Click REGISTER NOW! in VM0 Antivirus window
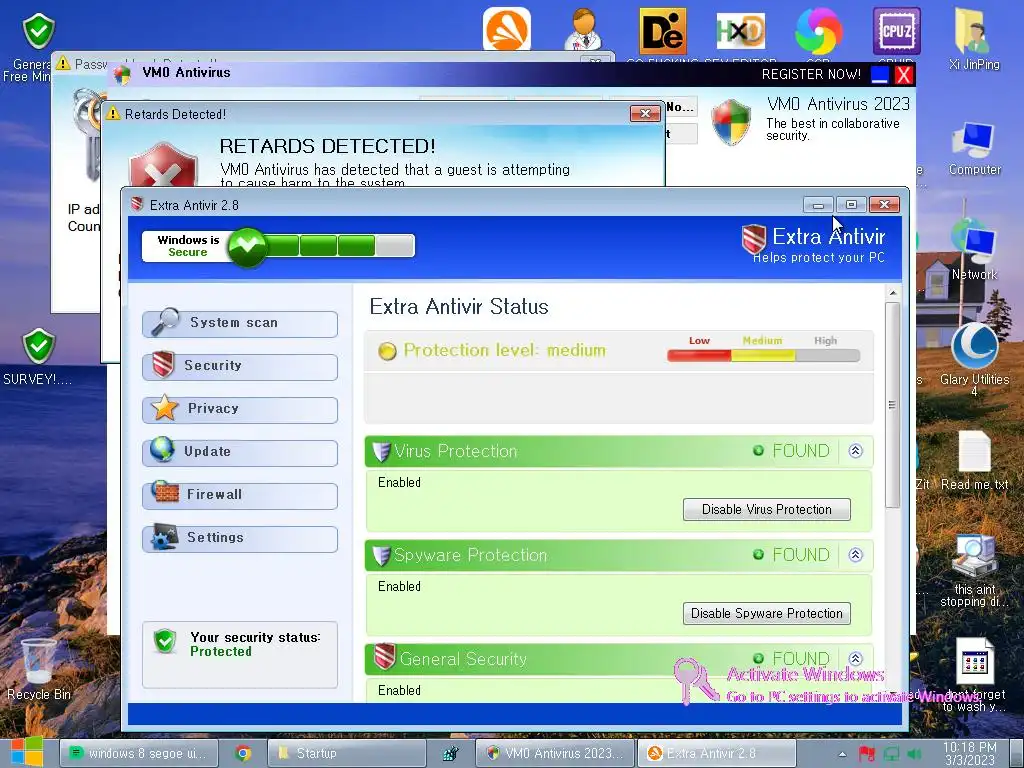This screenshot has height=768, width=1024. 811,74
